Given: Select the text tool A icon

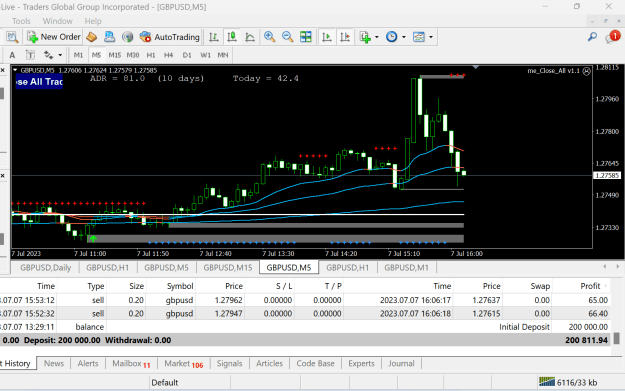Looking at the screenshot, I should point(12,55).
